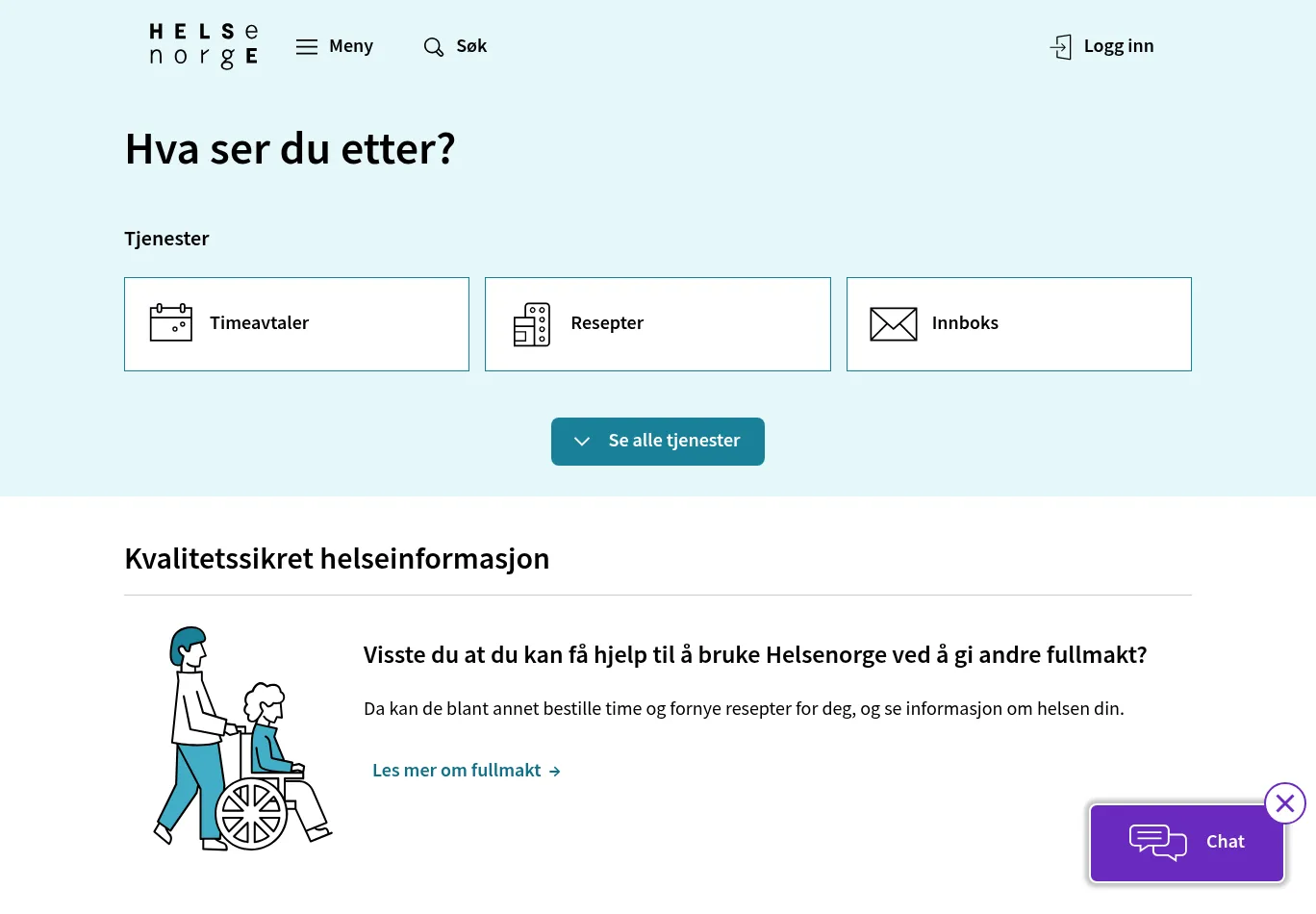Open the Meny navigation menu
Screen dimensions: 1316x914
click(350, 46)
